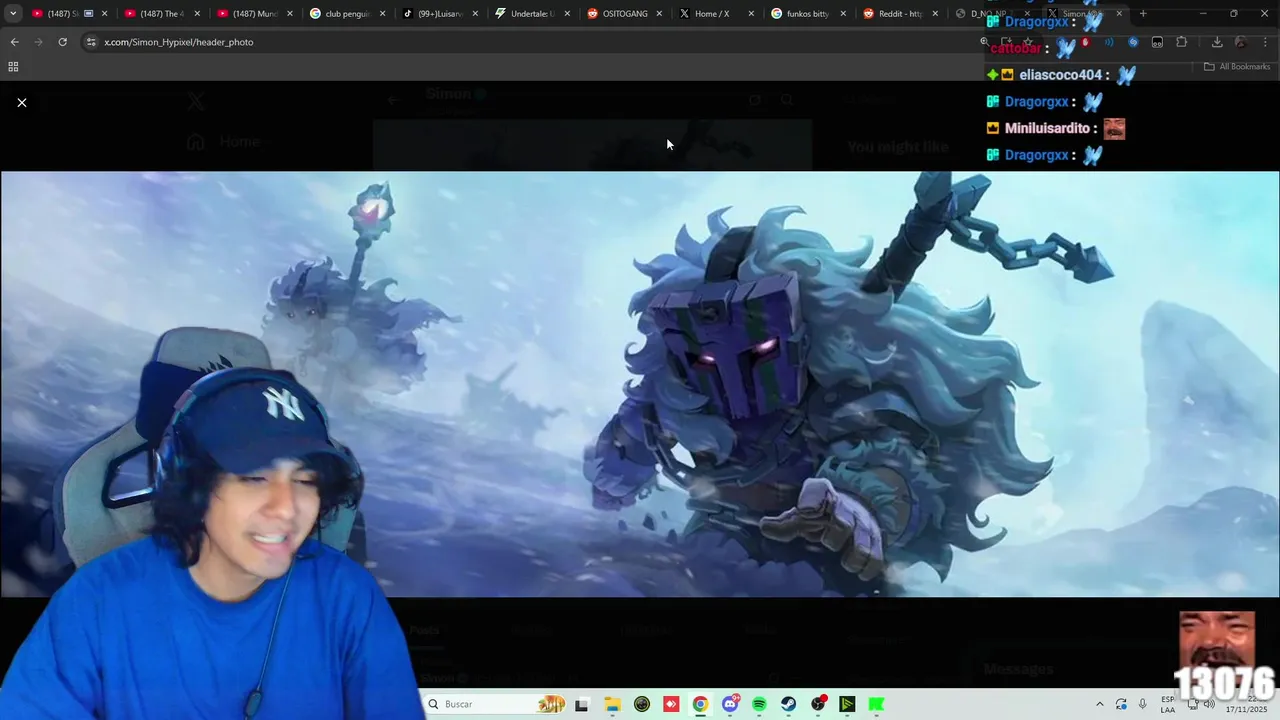Reload the current page

pyautogui.click(x=62, y=42)
